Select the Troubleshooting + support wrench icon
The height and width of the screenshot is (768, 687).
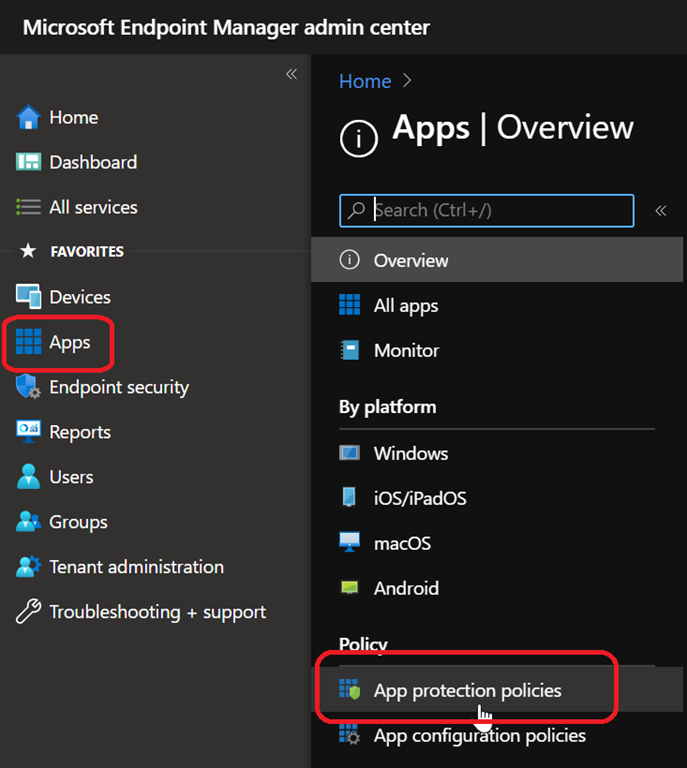point(28,612)
